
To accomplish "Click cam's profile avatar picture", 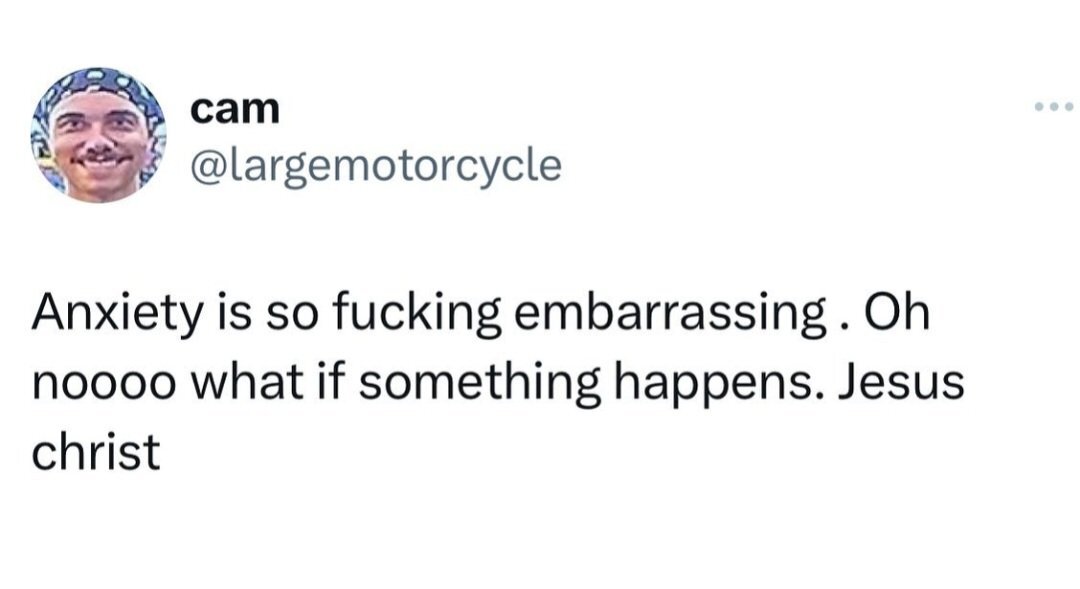I will click(98, 134).
